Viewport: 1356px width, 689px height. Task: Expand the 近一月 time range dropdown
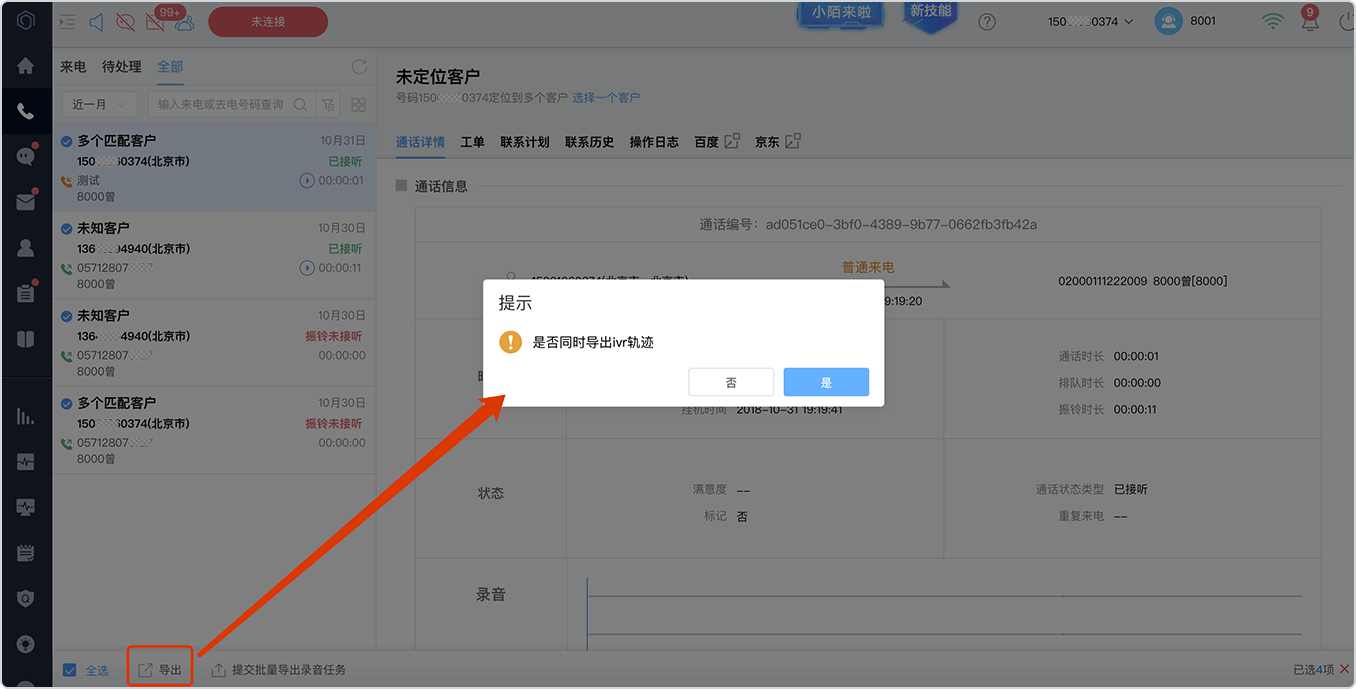tap(100, 105)
